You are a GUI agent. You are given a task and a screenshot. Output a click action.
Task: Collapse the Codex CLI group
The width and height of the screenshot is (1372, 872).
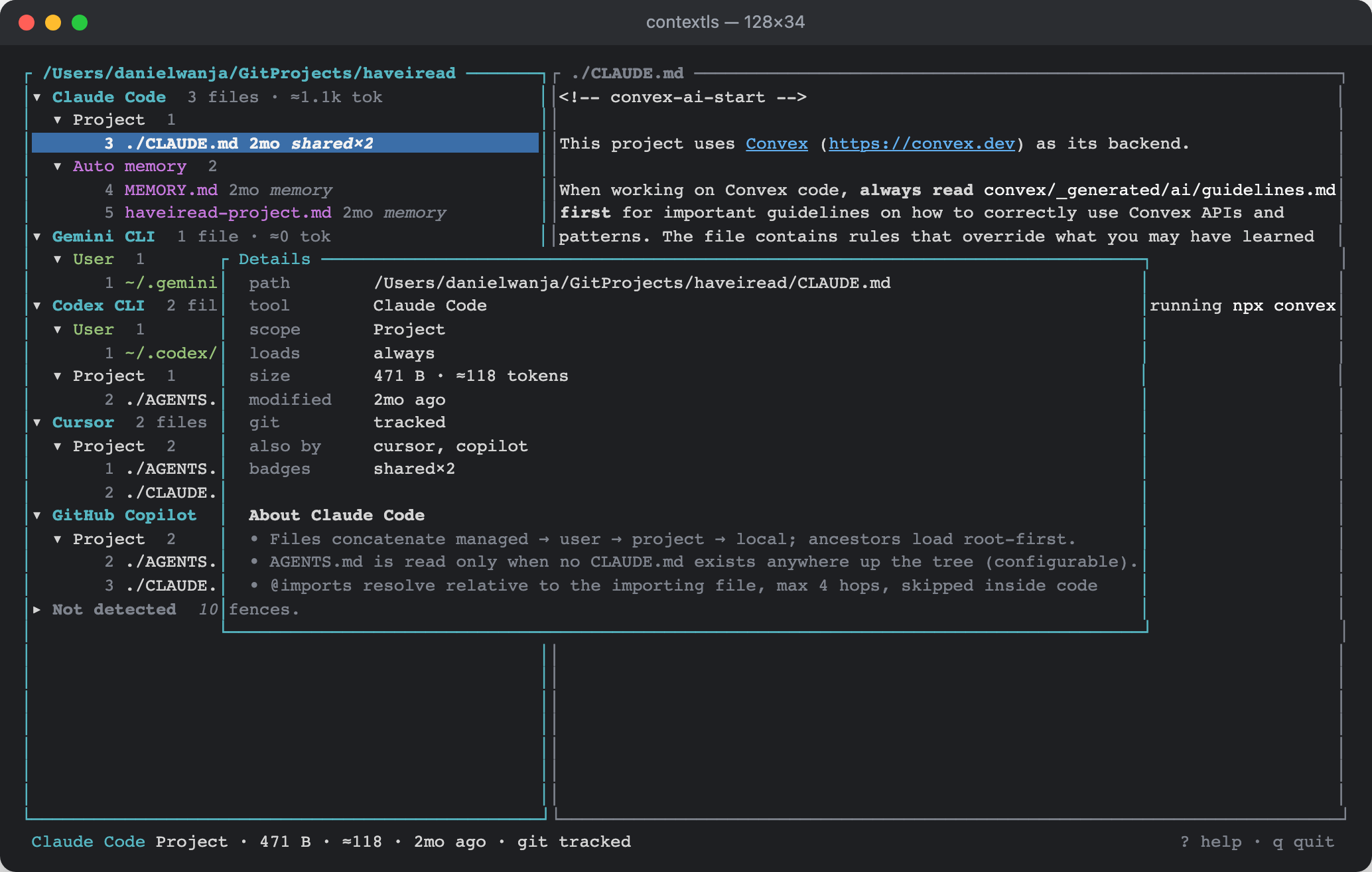(37, 306)
